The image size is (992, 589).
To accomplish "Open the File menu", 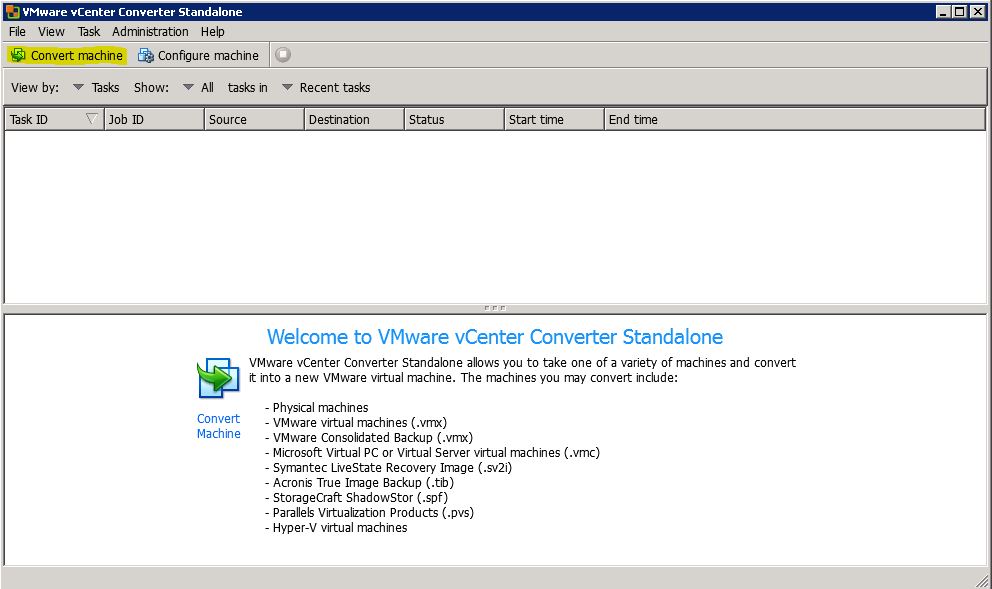I will point(17,32).
